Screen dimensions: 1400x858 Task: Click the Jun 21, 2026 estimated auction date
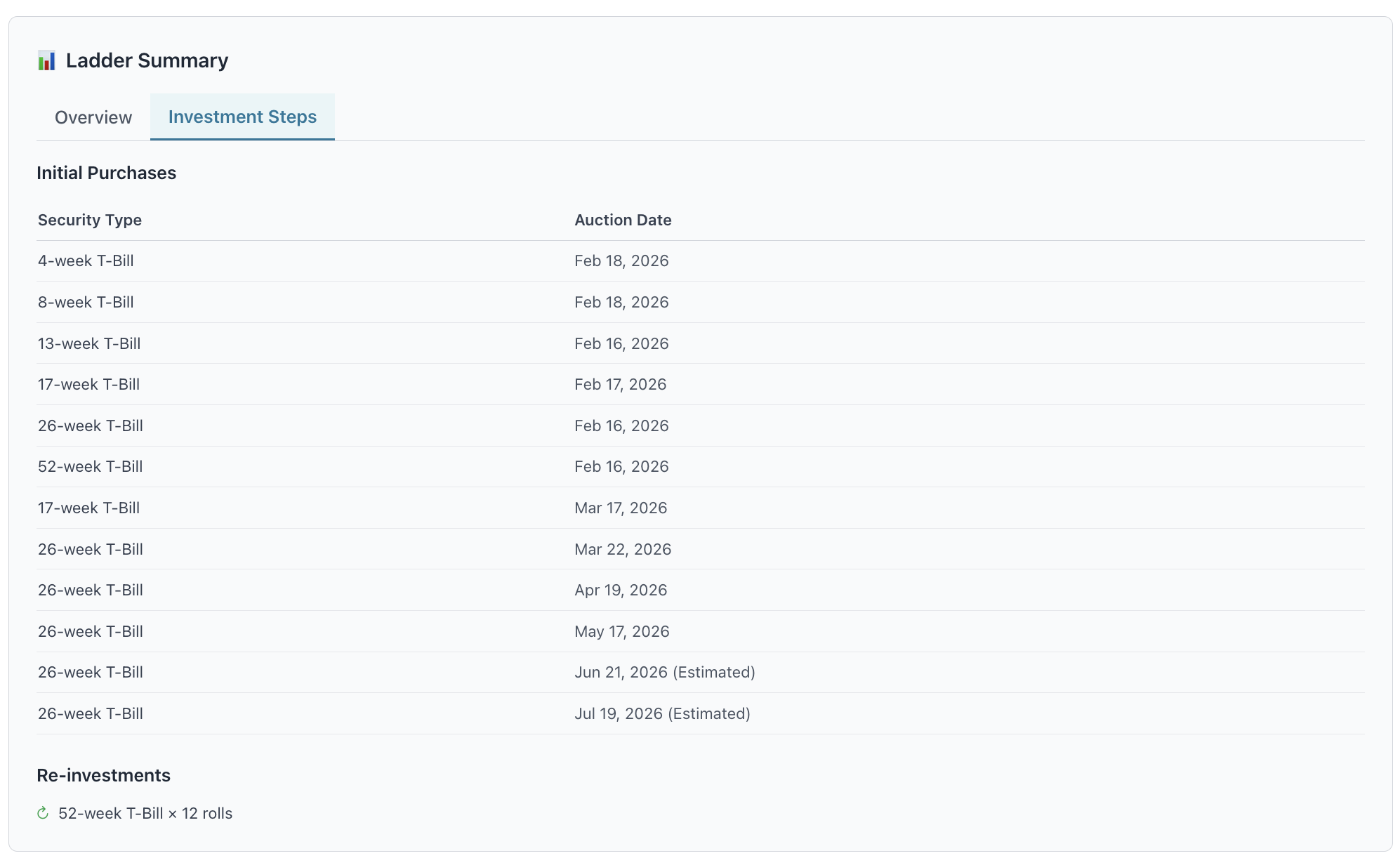click(x=664, y=672)
